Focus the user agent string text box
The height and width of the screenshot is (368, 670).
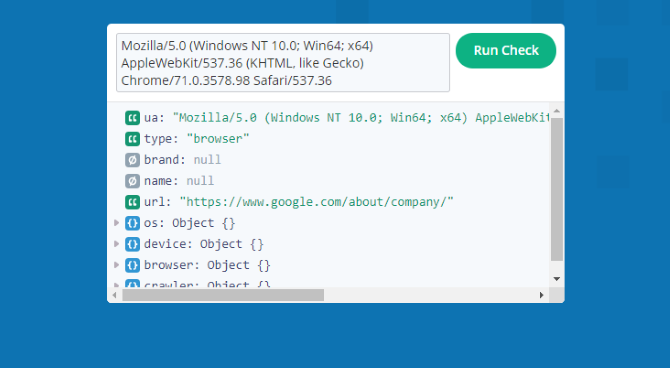pyautogui.click(x=283, y=62)
